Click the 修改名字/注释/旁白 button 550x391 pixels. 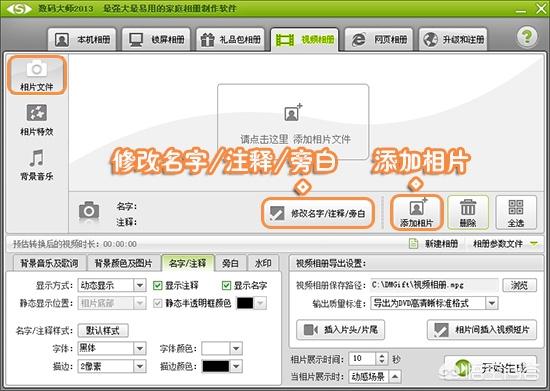[318, 213]
